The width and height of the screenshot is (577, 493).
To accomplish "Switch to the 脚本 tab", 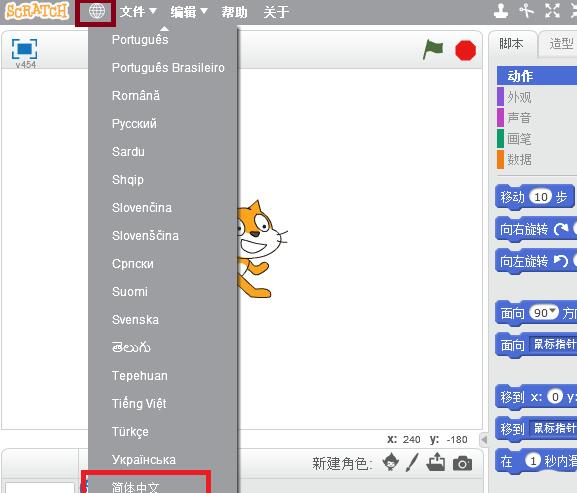I will coord(512,44).
